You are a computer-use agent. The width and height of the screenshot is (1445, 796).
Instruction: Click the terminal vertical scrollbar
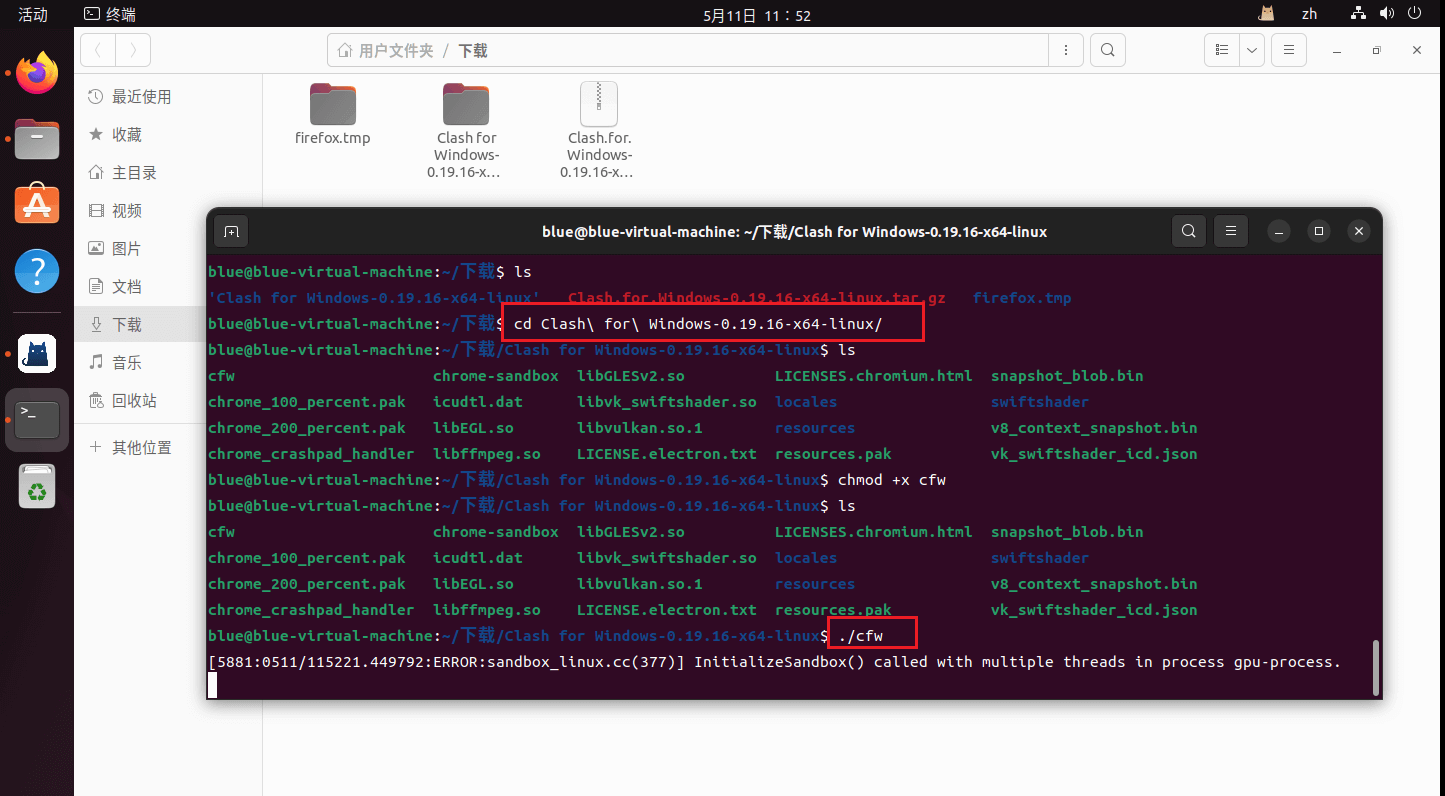click(1376, 667)
